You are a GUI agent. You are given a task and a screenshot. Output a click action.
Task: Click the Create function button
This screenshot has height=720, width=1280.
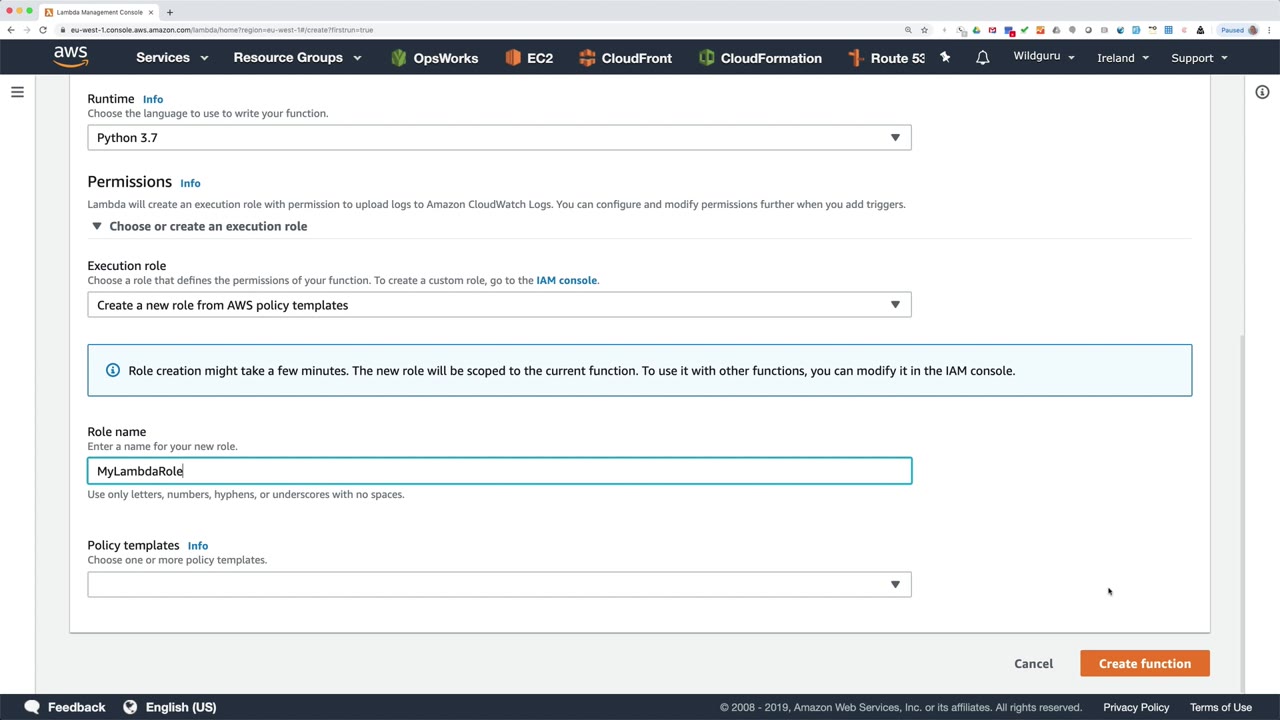coord(1144,664)
